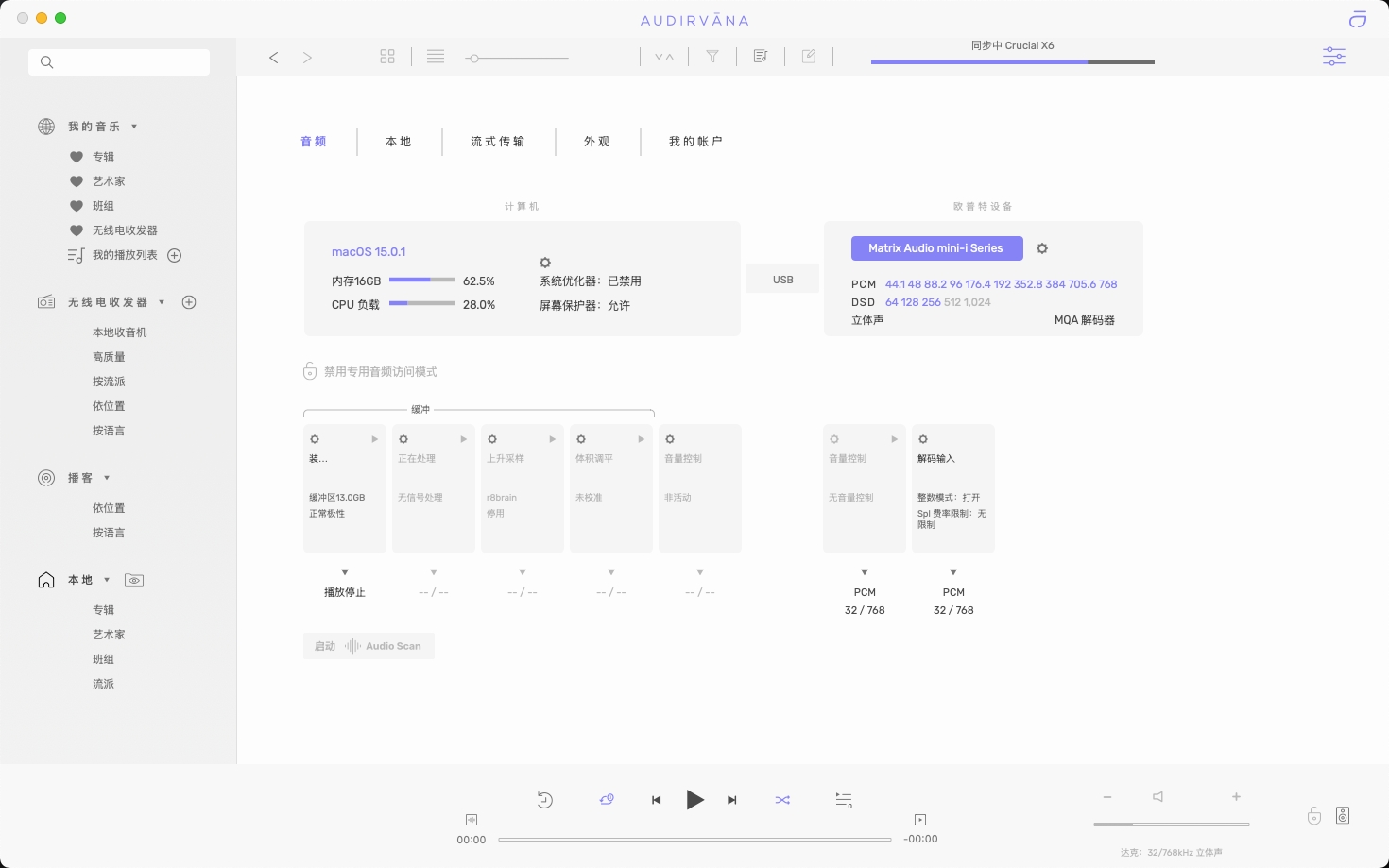Switch to grid view icon
The width and height of the screenshot is (1389, 868).
(x=387, y=57)
